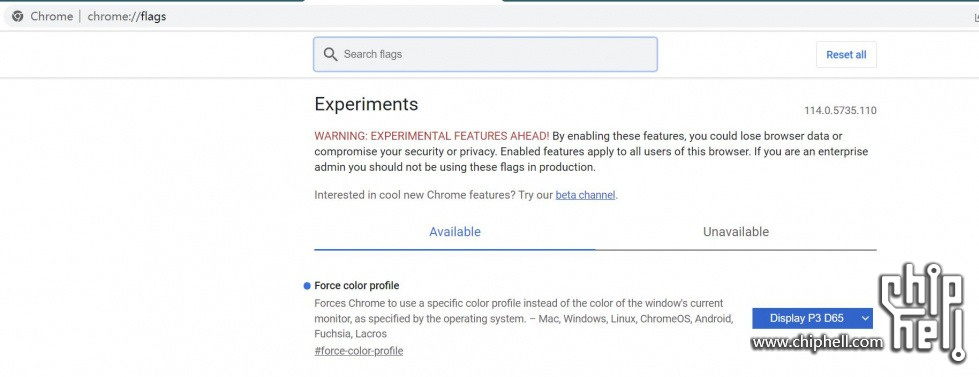Focus the Search flags input field
This screenshot has width=979, height=377.
coord(485,54)
